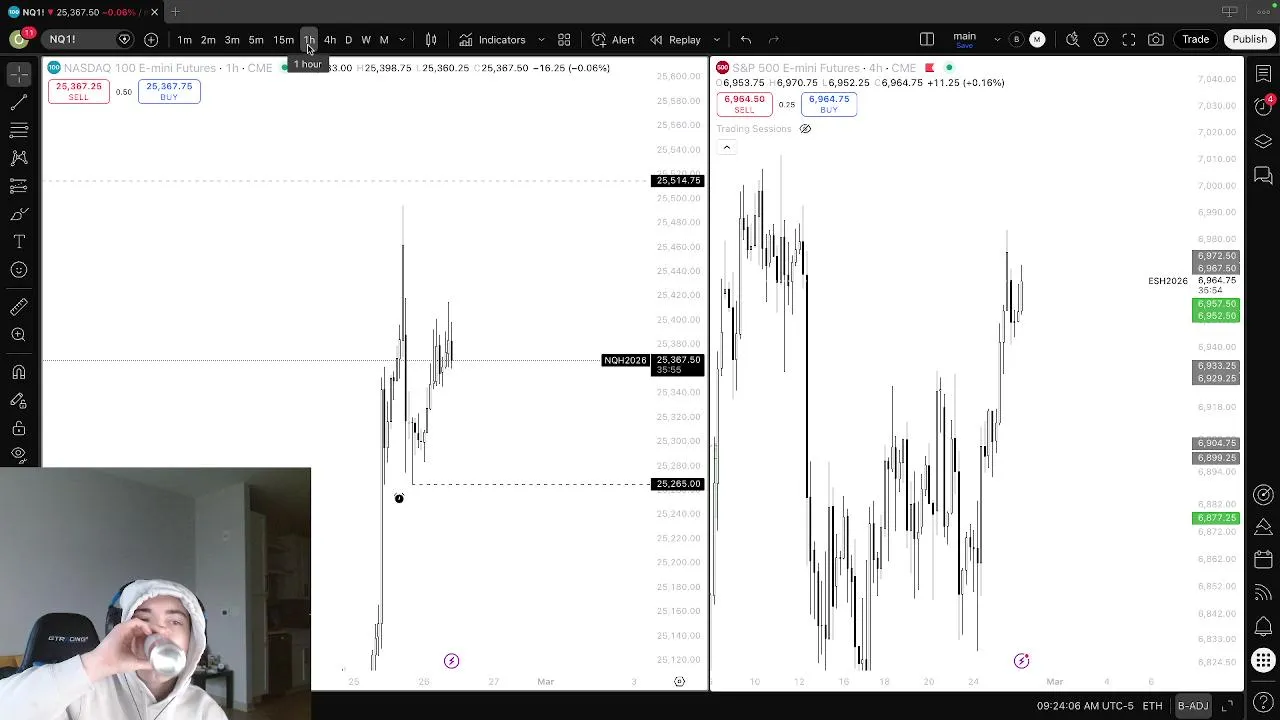Image resolution: width=1280 pixels, height=720 pixels.
Task: Select the crosshair cursor tool
Action: [18, 75]
